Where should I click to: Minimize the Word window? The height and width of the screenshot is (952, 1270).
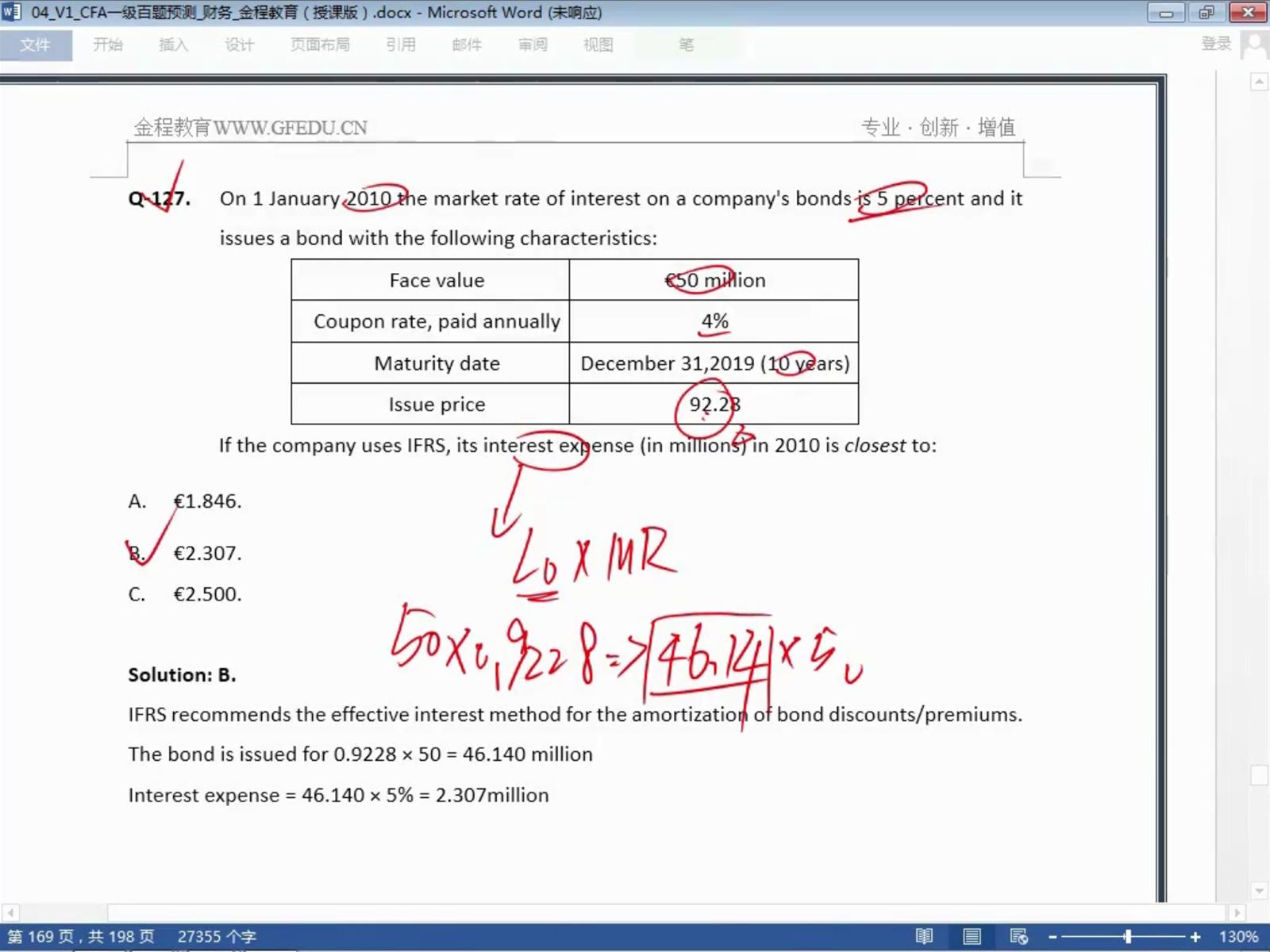[1166, 13]
